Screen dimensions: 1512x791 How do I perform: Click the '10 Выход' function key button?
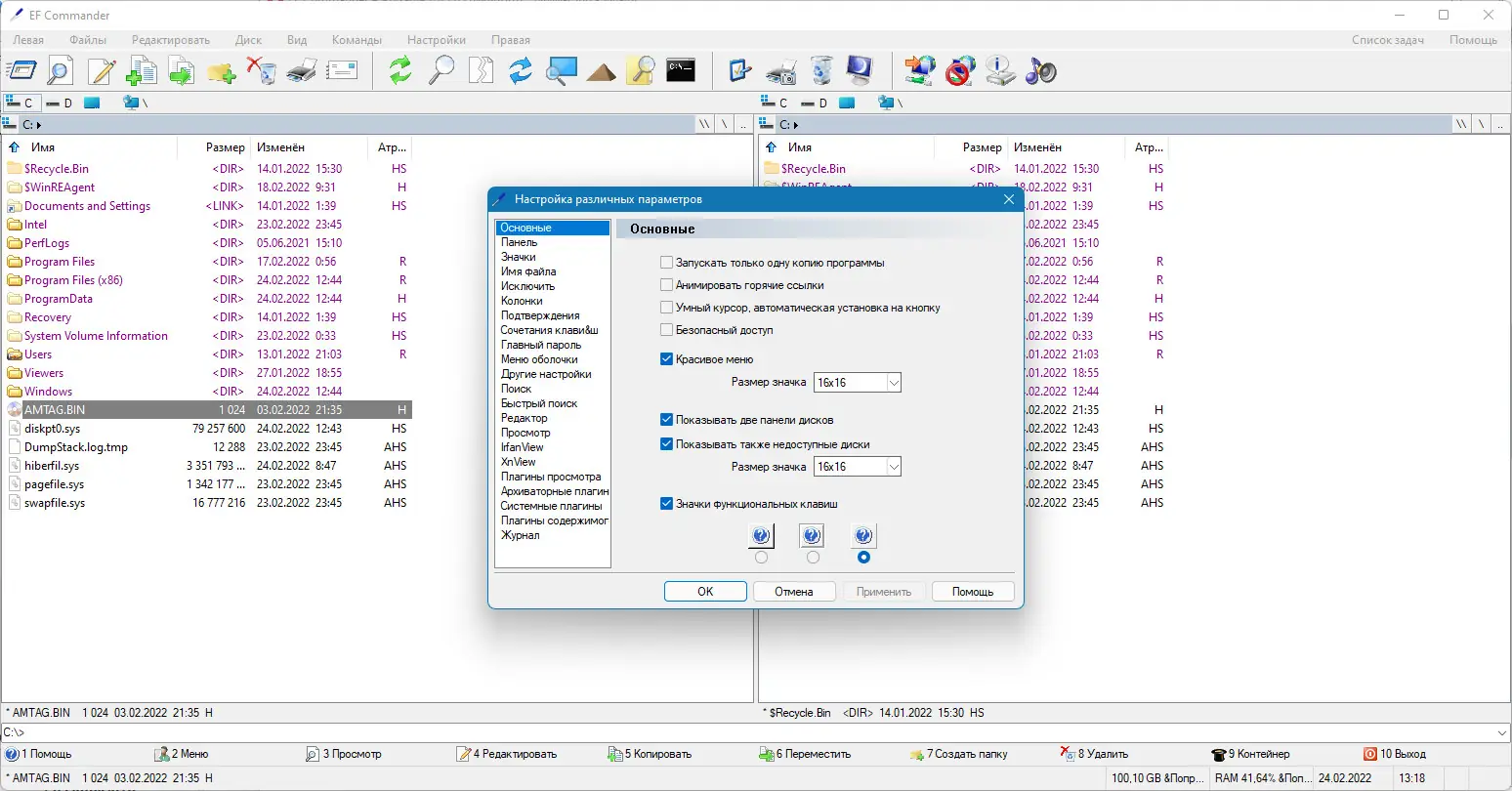[1395, 754]
